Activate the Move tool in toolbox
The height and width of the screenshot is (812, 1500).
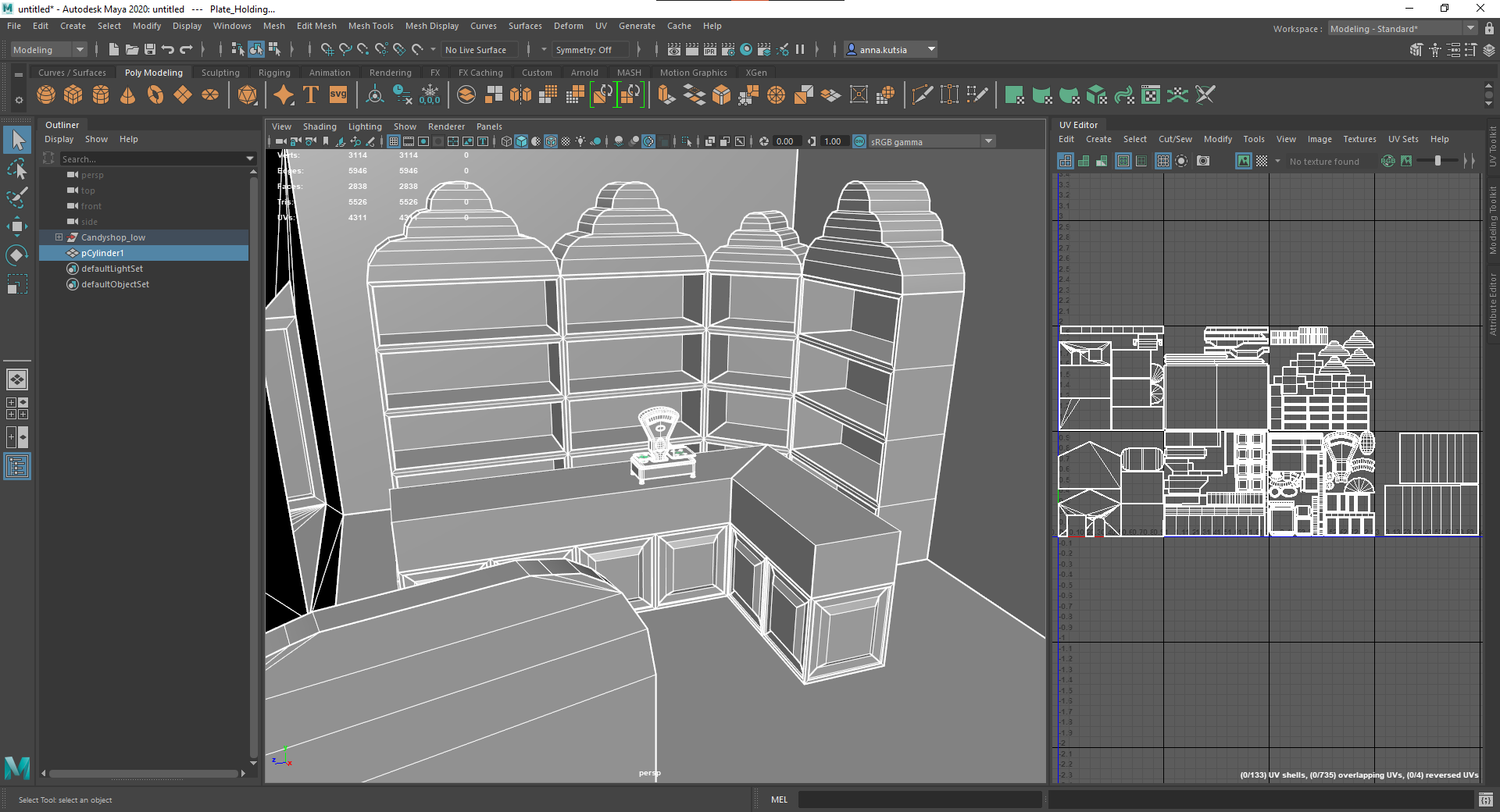point(17,226)
